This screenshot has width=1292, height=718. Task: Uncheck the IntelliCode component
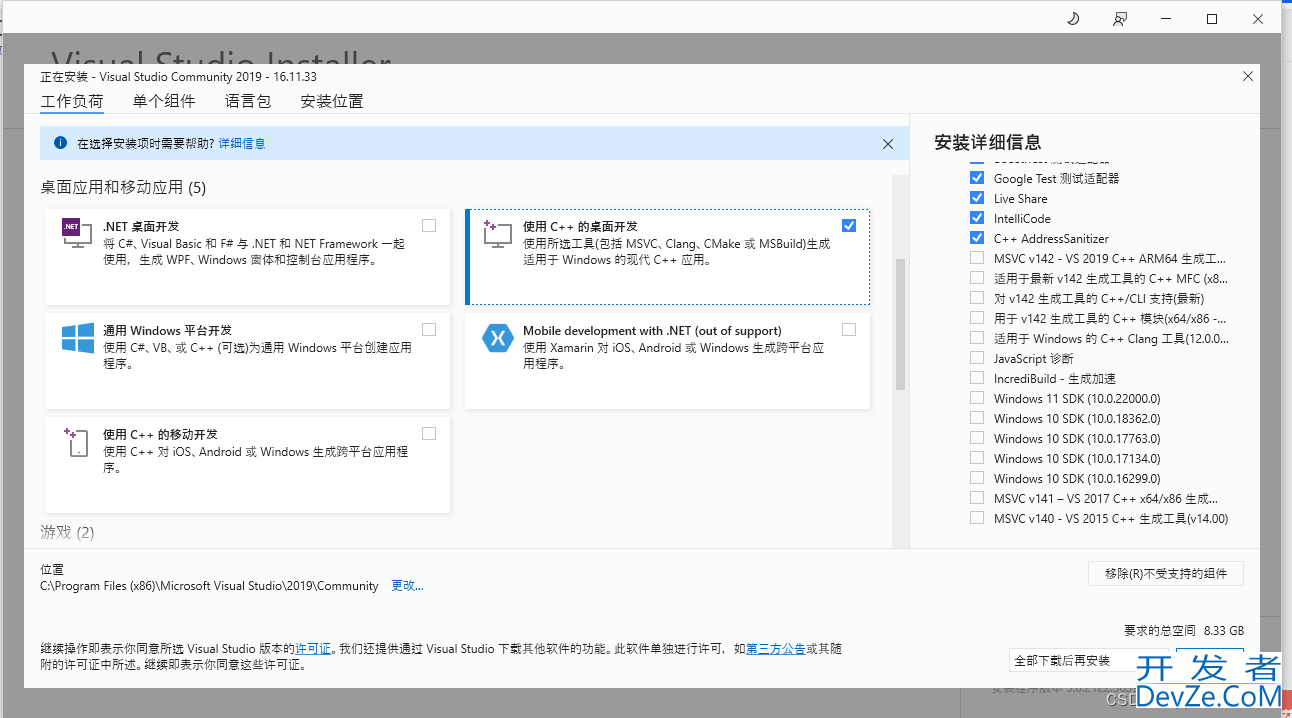pos(977,218)
